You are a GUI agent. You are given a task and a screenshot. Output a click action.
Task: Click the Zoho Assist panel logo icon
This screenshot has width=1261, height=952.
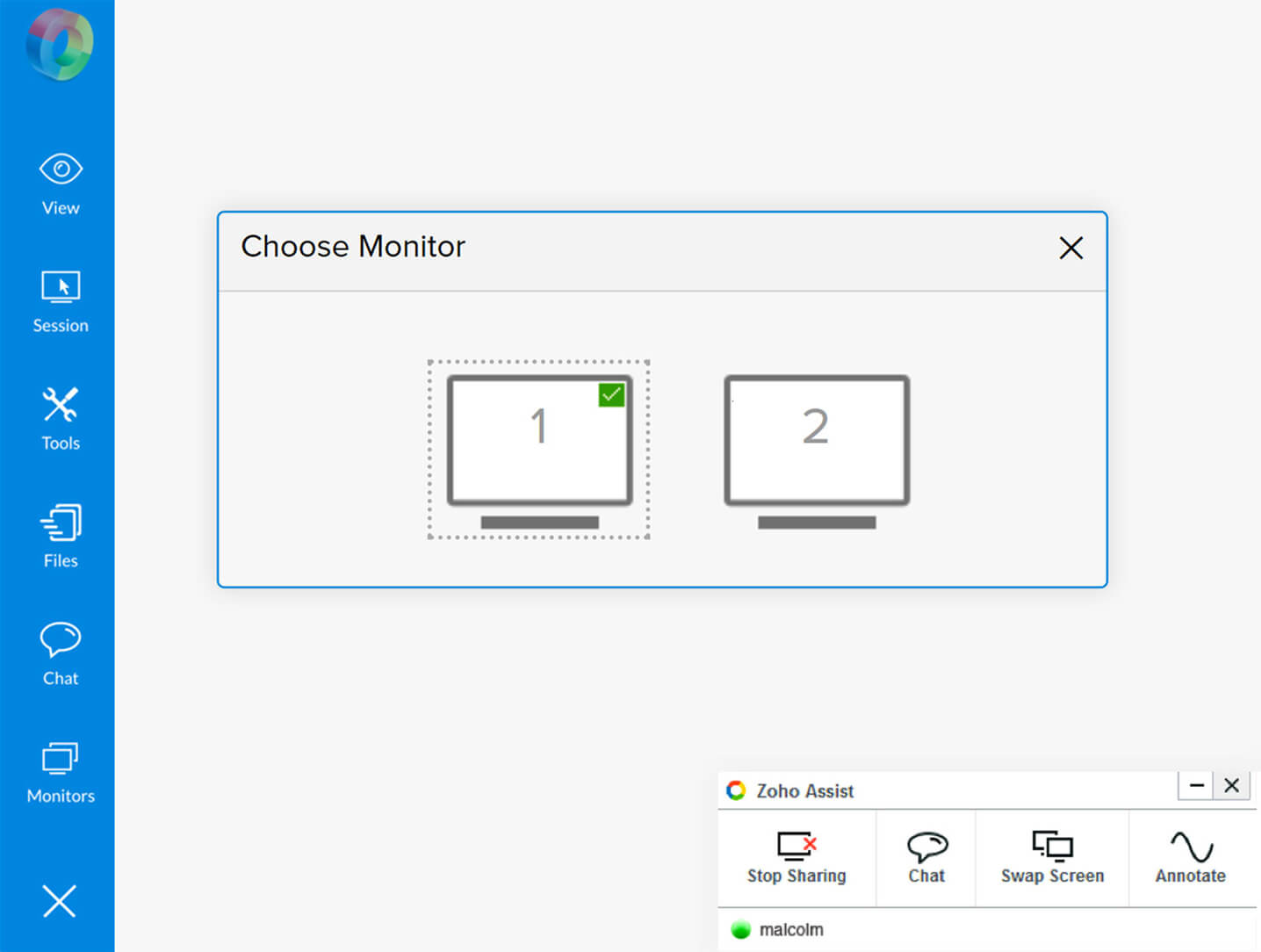tap(736, 790)
